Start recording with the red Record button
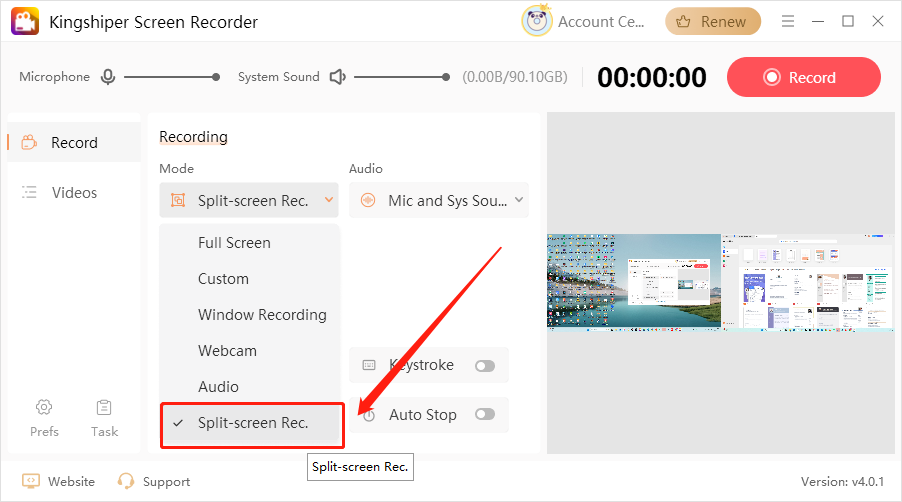Viewport: 902px width, 502px height. (804, 77)
